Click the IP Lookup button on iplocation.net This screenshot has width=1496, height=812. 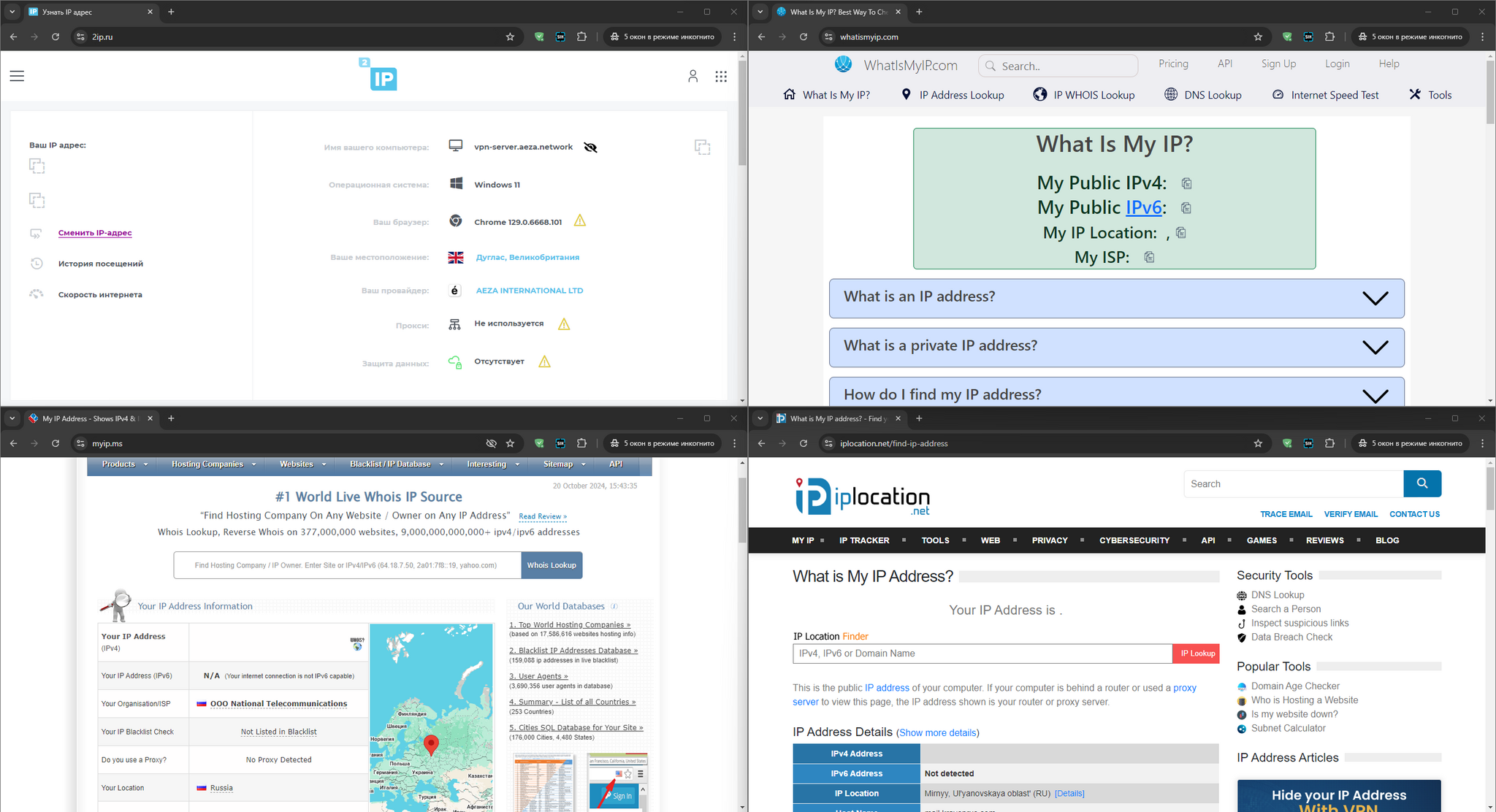click(x=1197, y=653)
